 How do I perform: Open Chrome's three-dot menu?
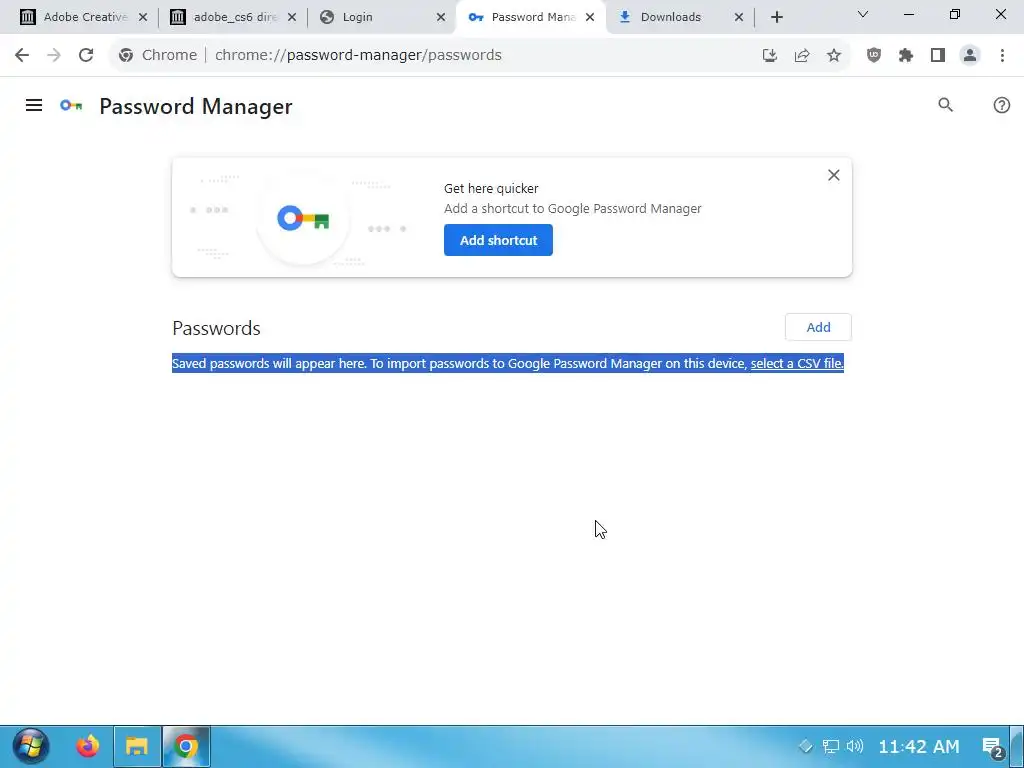coord(1002,55)
